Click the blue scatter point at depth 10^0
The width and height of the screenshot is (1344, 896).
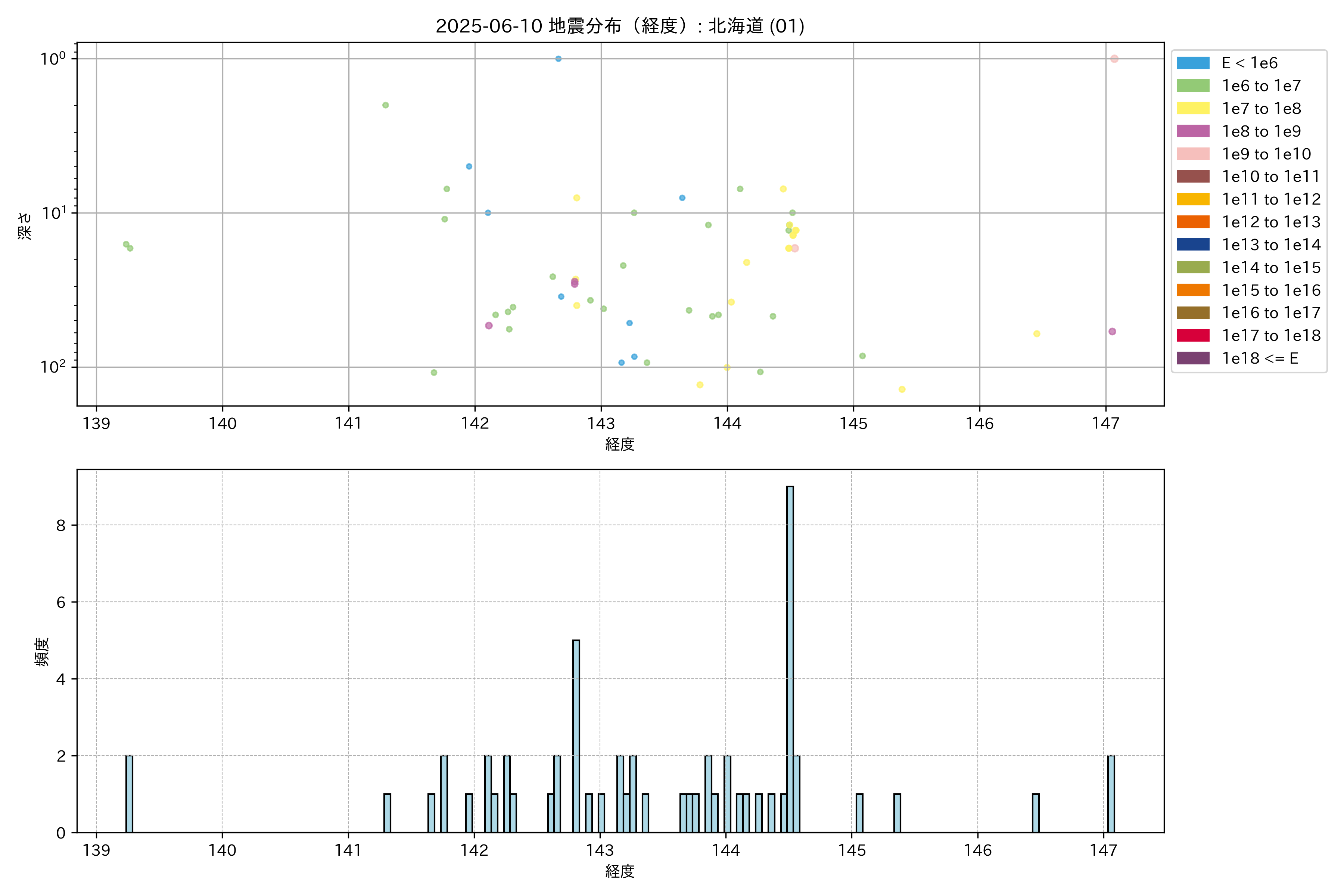click(558, 59)
